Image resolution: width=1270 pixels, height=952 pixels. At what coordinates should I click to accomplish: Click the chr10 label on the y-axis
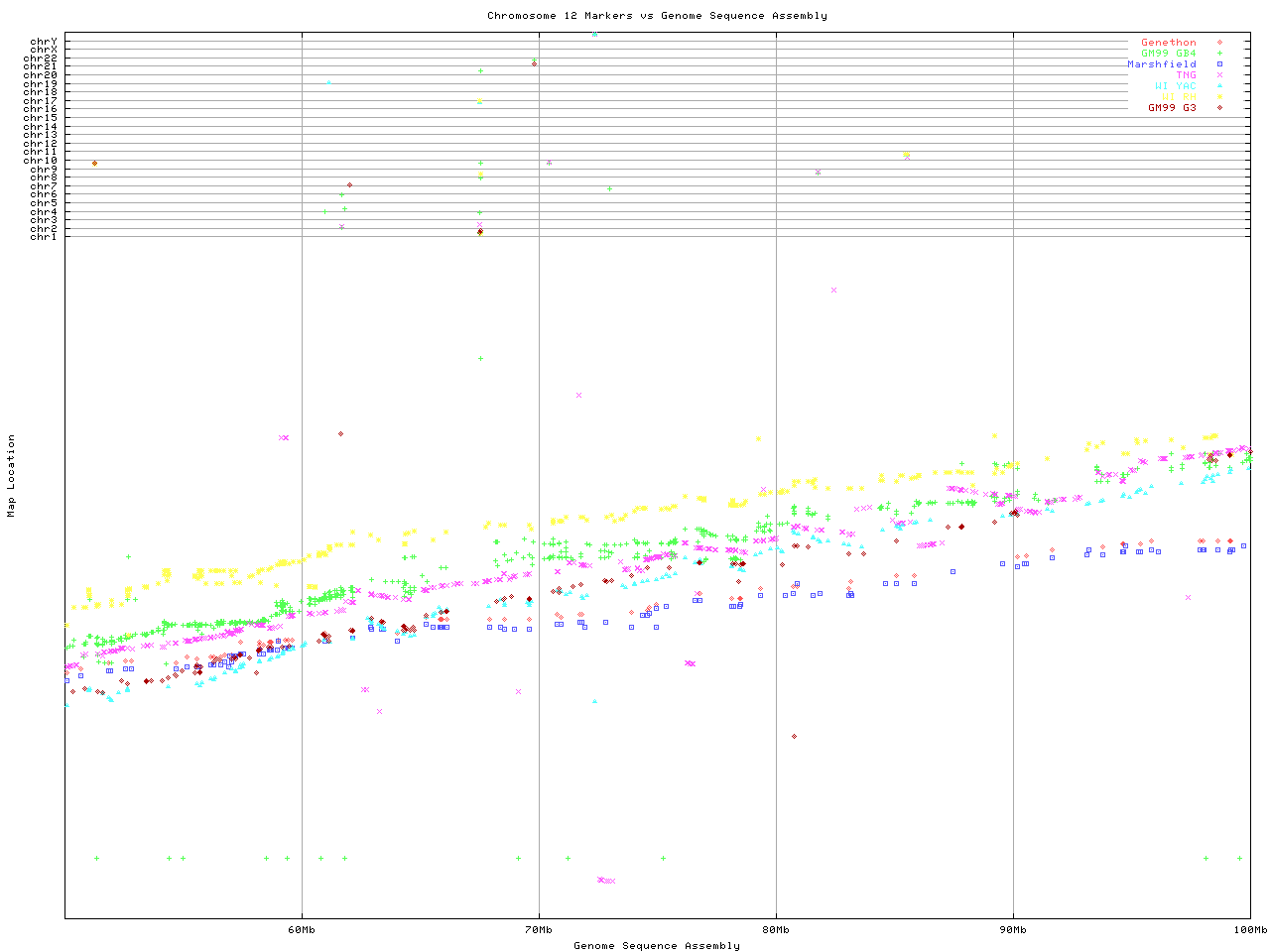44,161
